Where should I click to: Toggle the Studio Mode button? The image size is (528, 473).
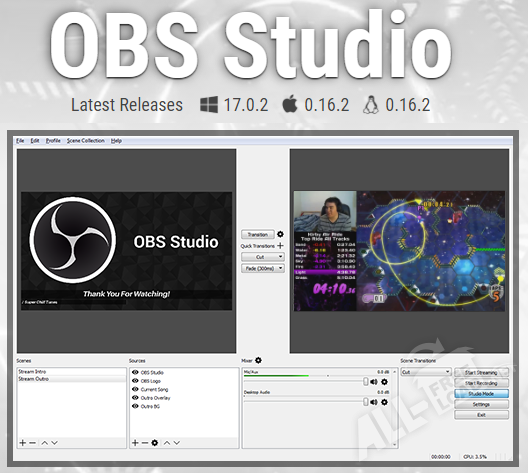(x=481, y=394)
